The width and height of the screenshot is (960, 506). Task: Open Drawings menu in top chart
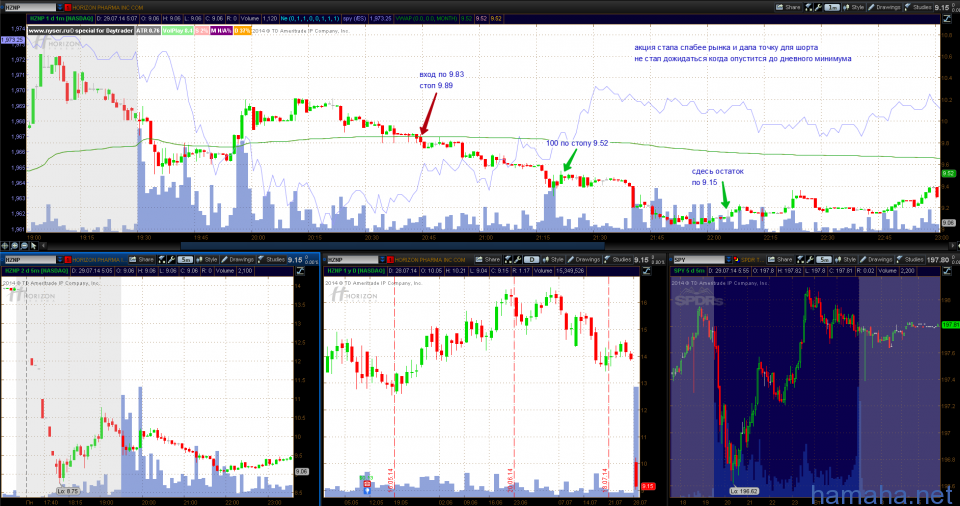click(884, 7)
